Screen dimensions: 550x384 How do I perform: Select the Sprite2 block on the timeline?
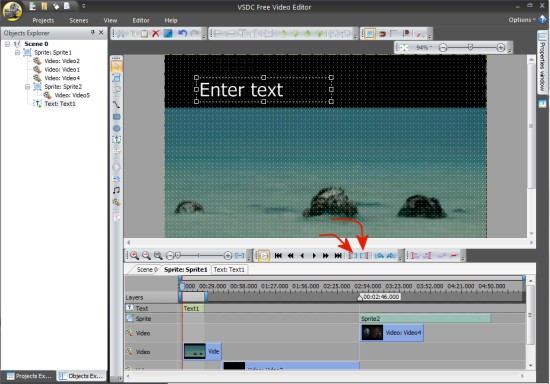(x=425, y=318)
